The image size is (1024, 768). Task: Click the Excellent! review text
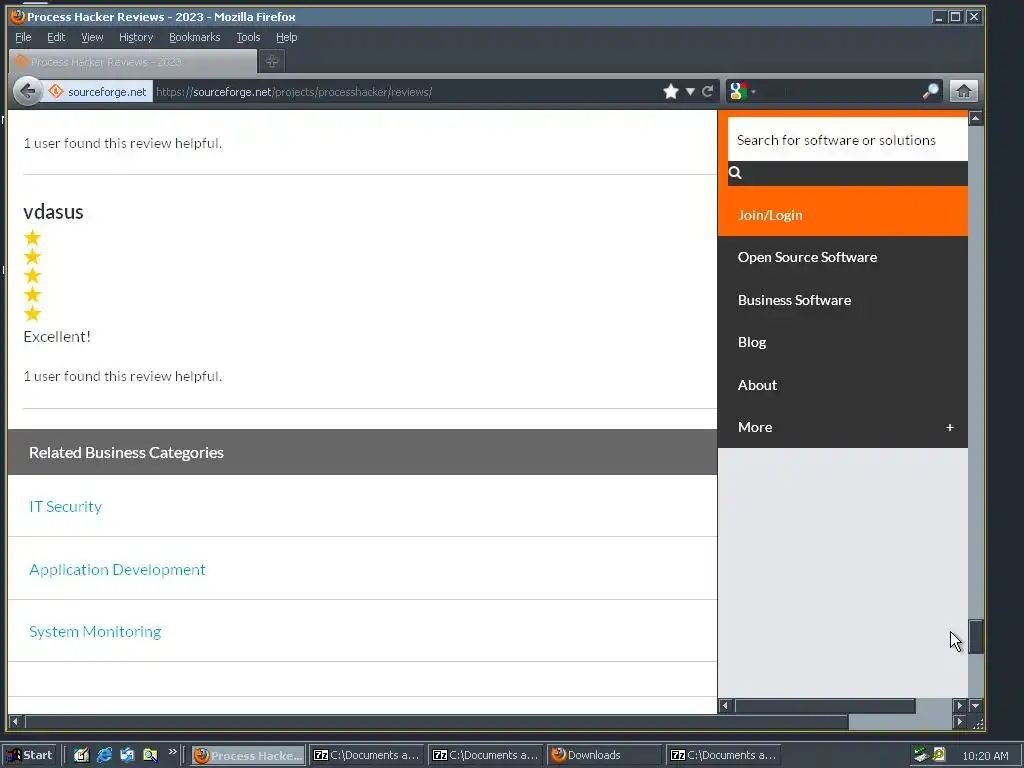coord(57,336)
